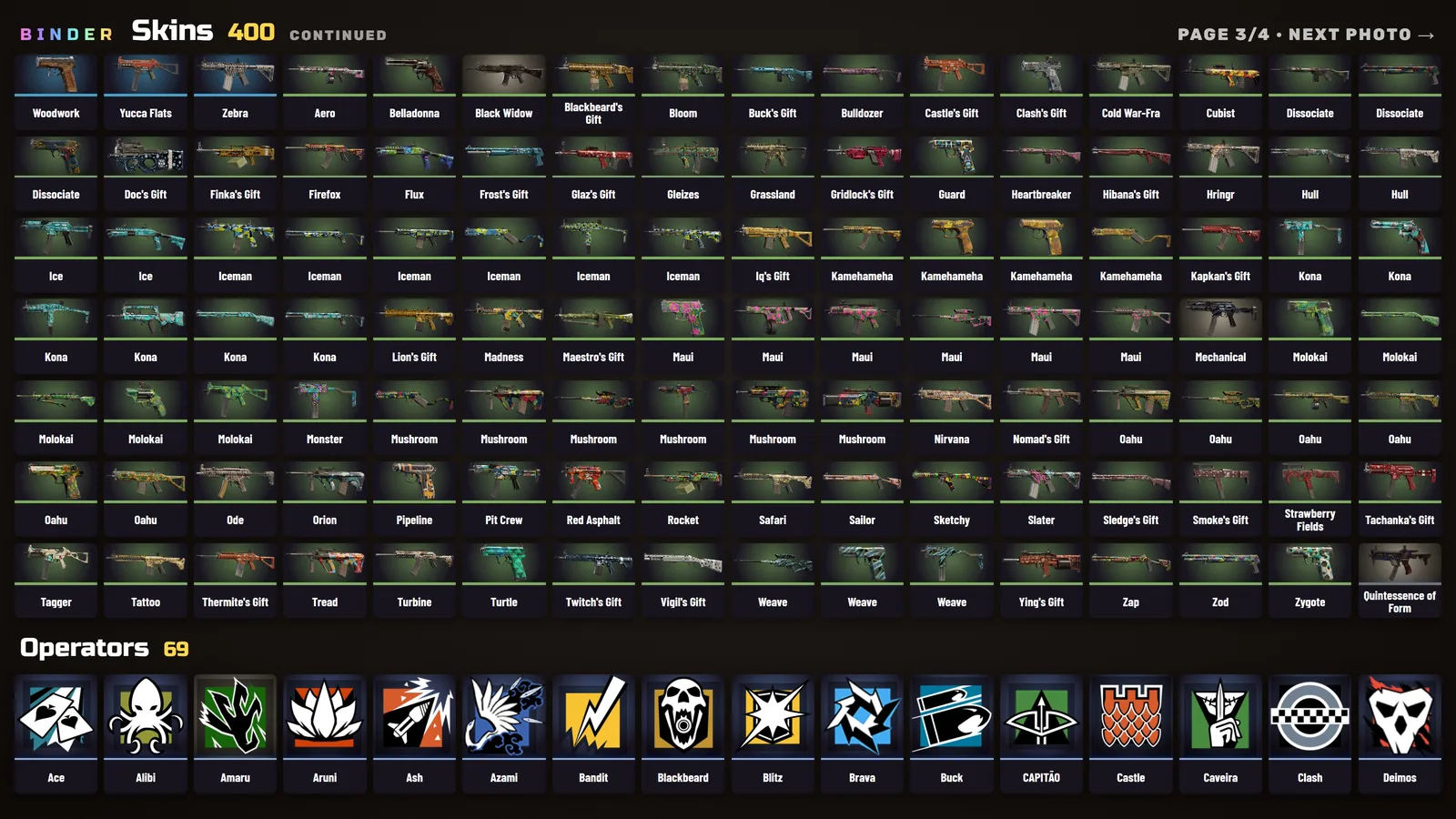This screenshot has height=819, width=1456.
Task: Select the Iq's Gift skin card
Action: (x=773, y=256)
